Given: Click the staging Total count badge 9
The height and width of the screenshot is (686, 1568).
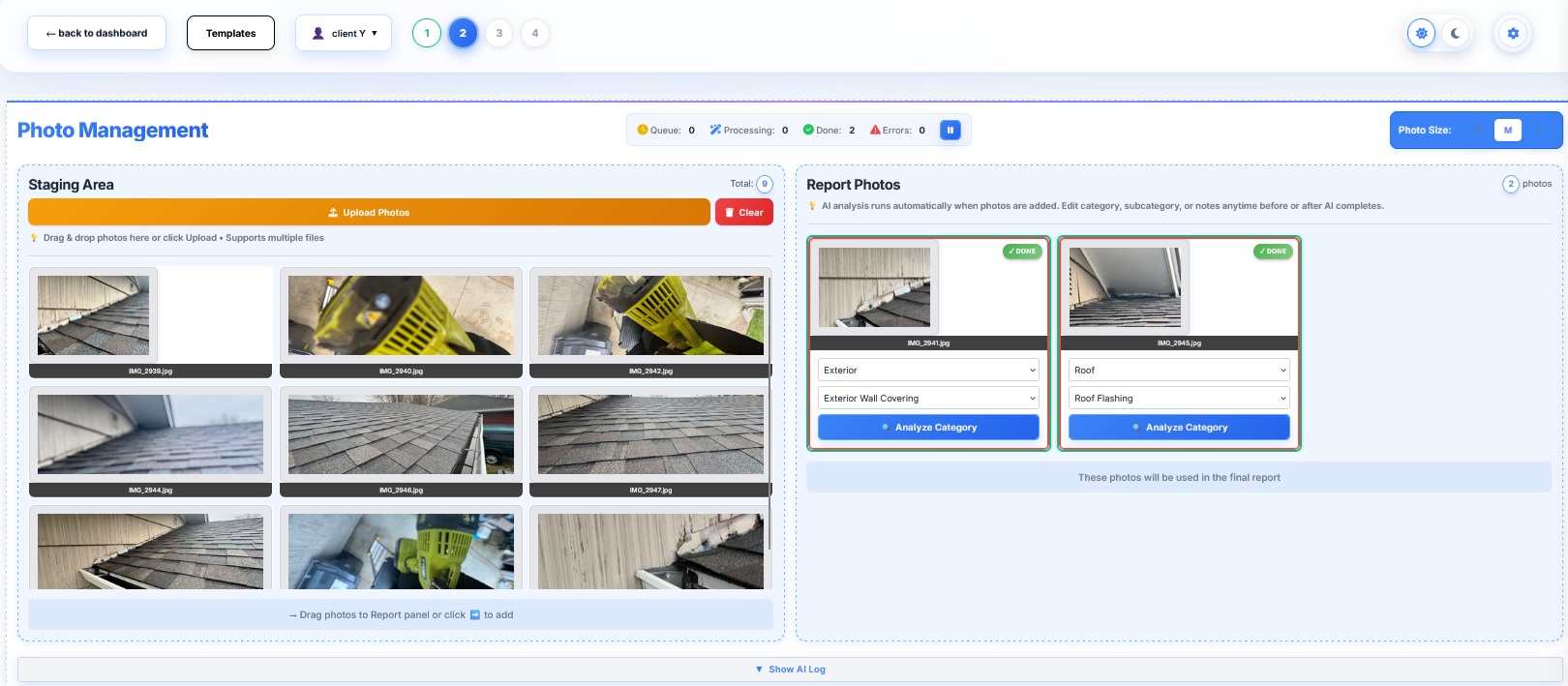Looking at the screenshot, I should coord(765,184).
